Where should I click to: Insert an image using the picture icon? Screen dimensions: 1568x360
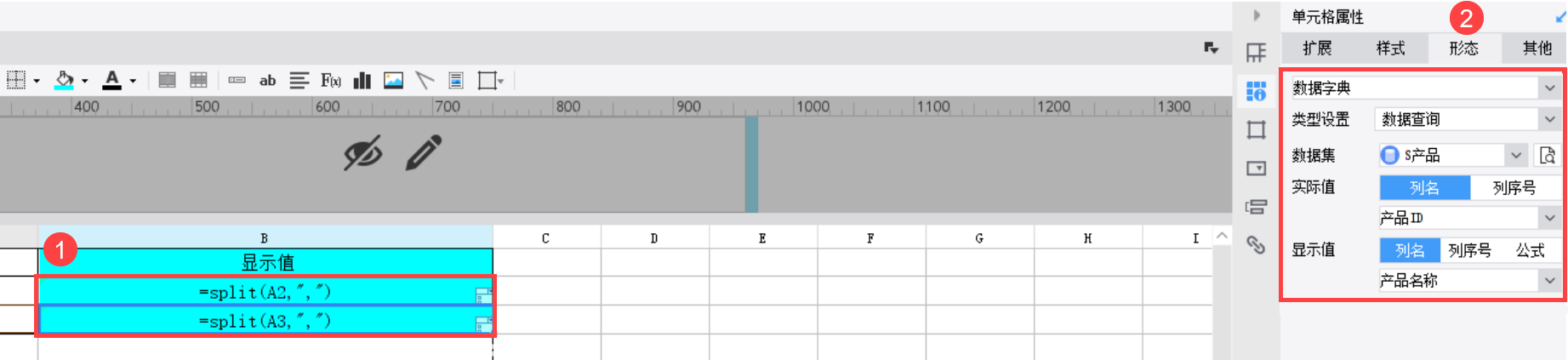pyautogui.click(x=393, y=80)
